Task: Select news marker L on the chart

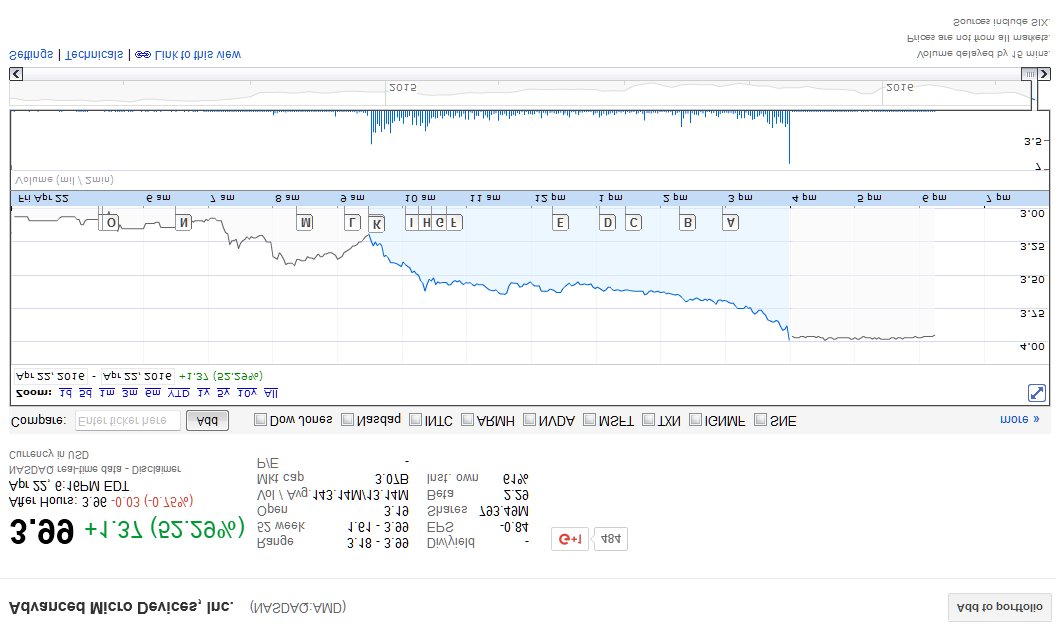Action: tap(352, 222)
